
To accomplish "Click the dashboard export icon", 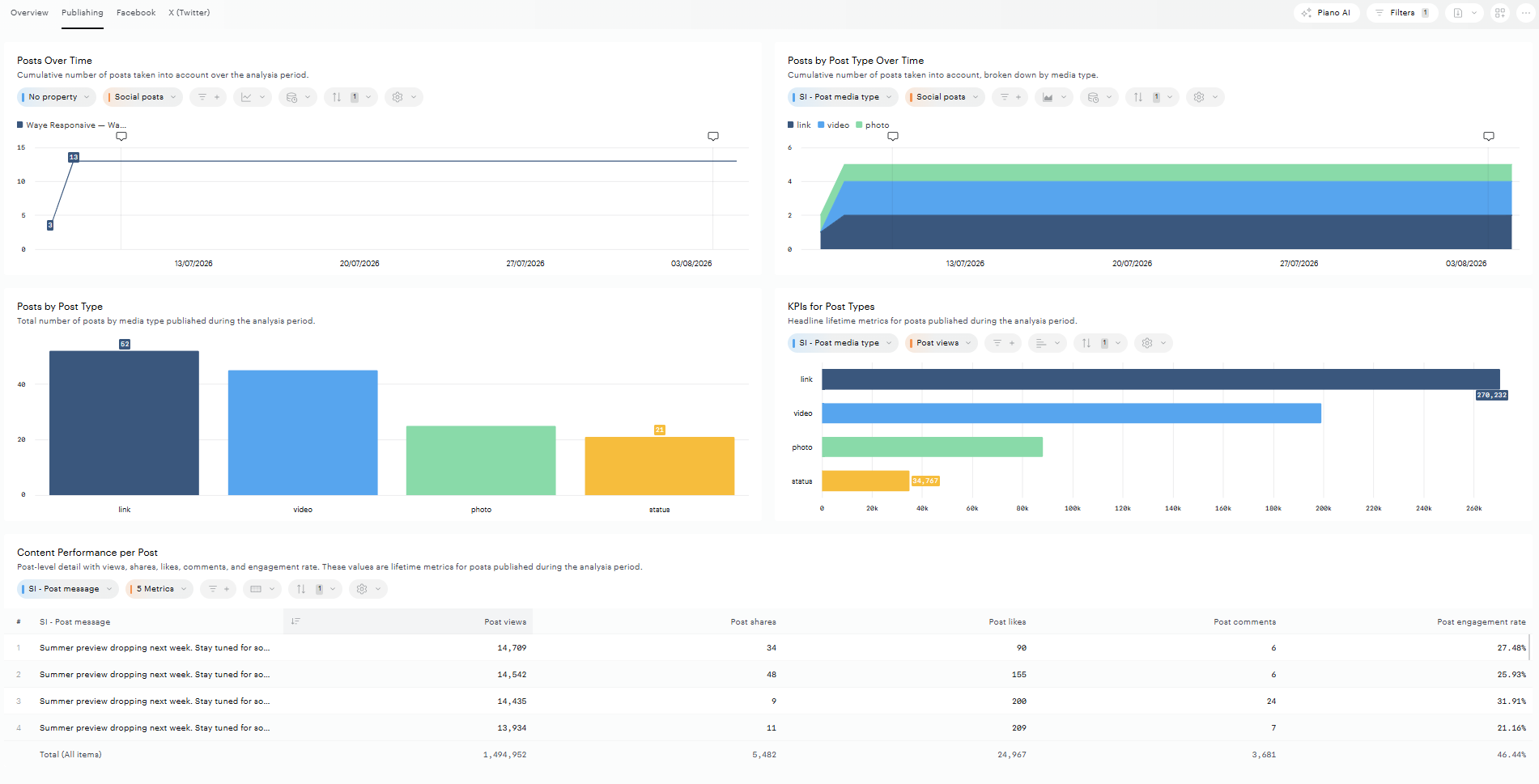I will tap(1457, 13).
